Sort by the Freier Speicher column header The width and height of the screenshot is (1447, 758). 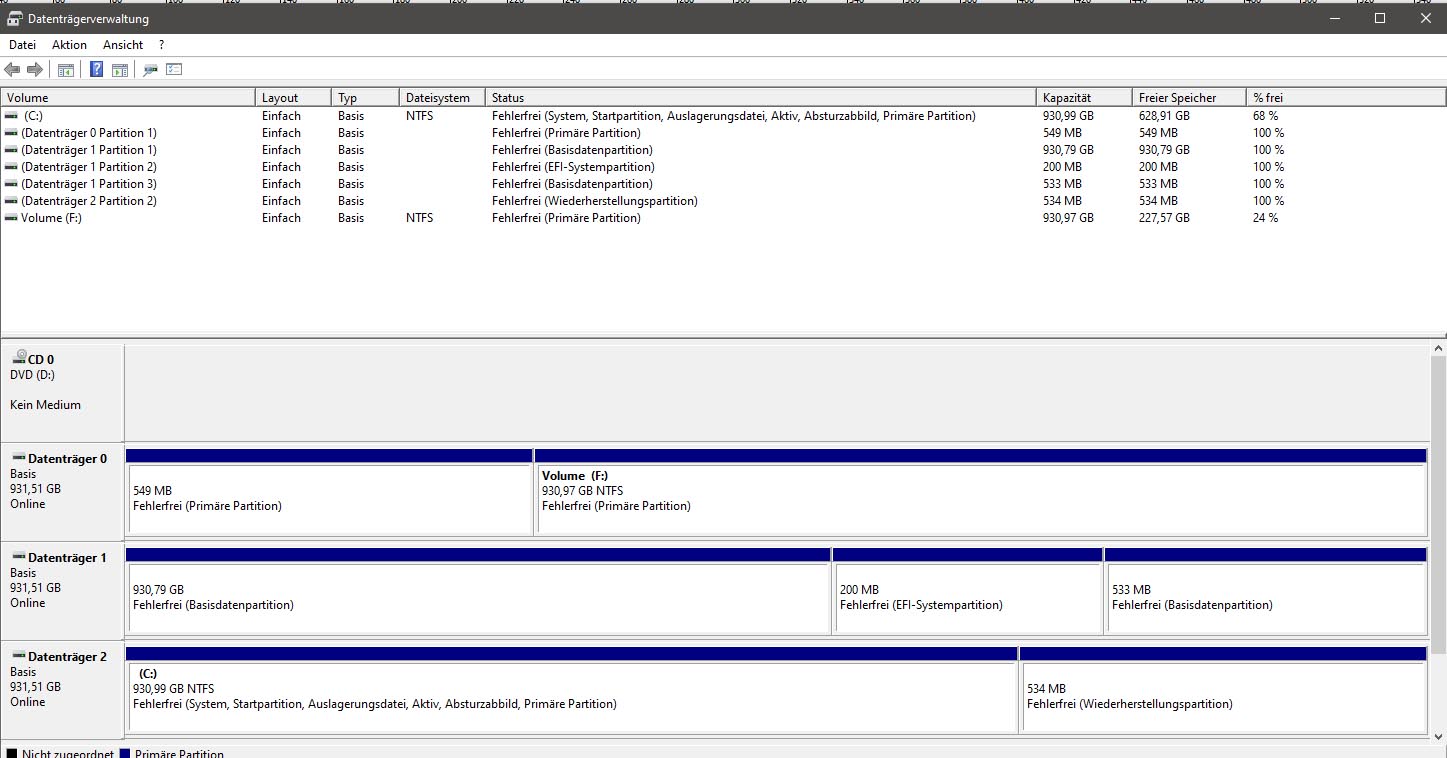[x=1189, y=98]
